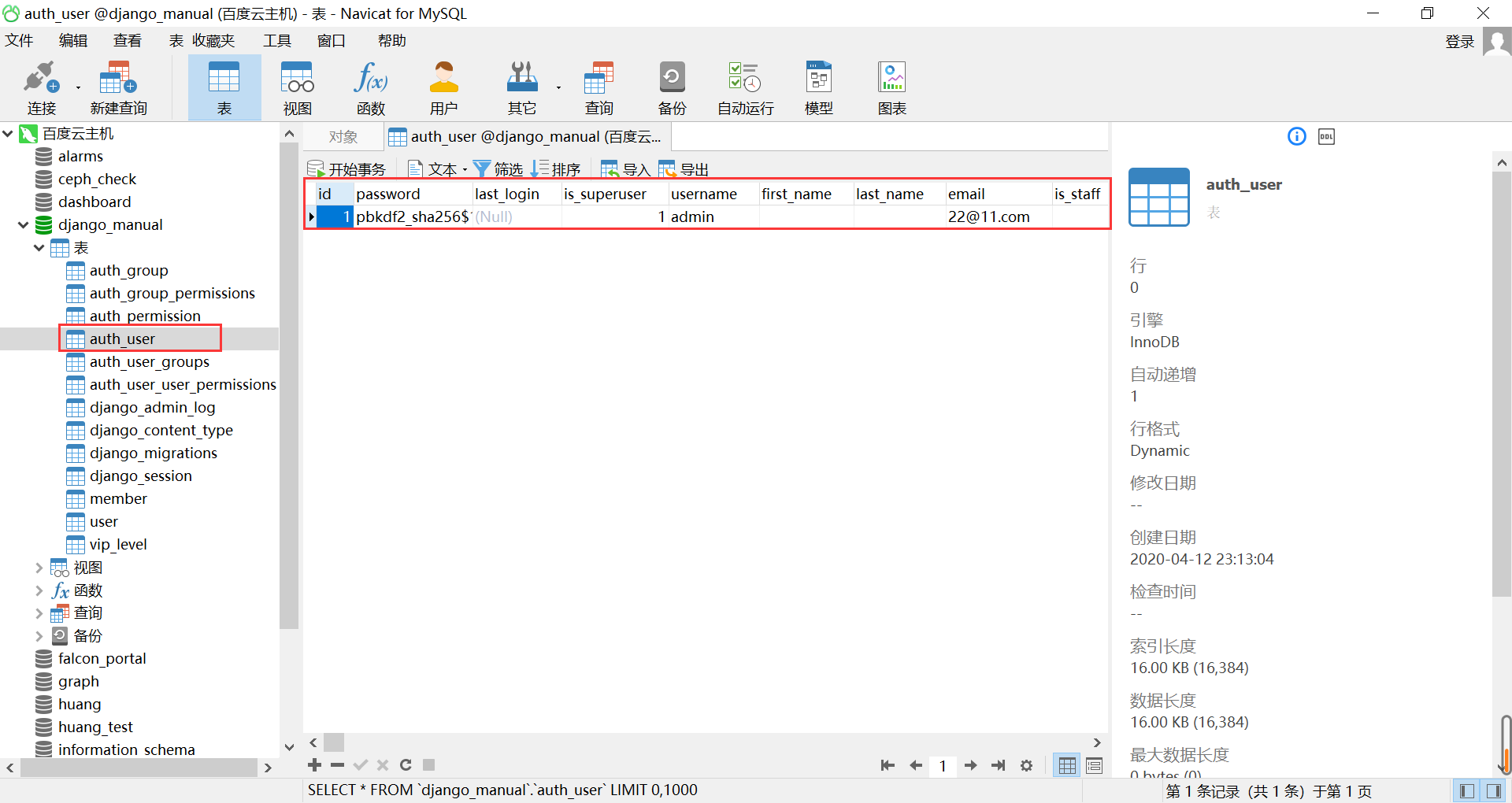Click the Import (导入) icon
This screenshot has height=803, width=1512.
tap(610, 168)
